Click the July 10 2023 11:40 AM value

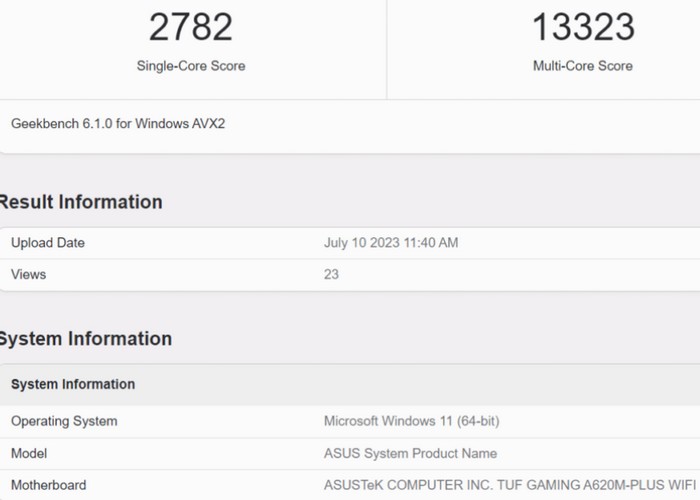click(391, 243)
